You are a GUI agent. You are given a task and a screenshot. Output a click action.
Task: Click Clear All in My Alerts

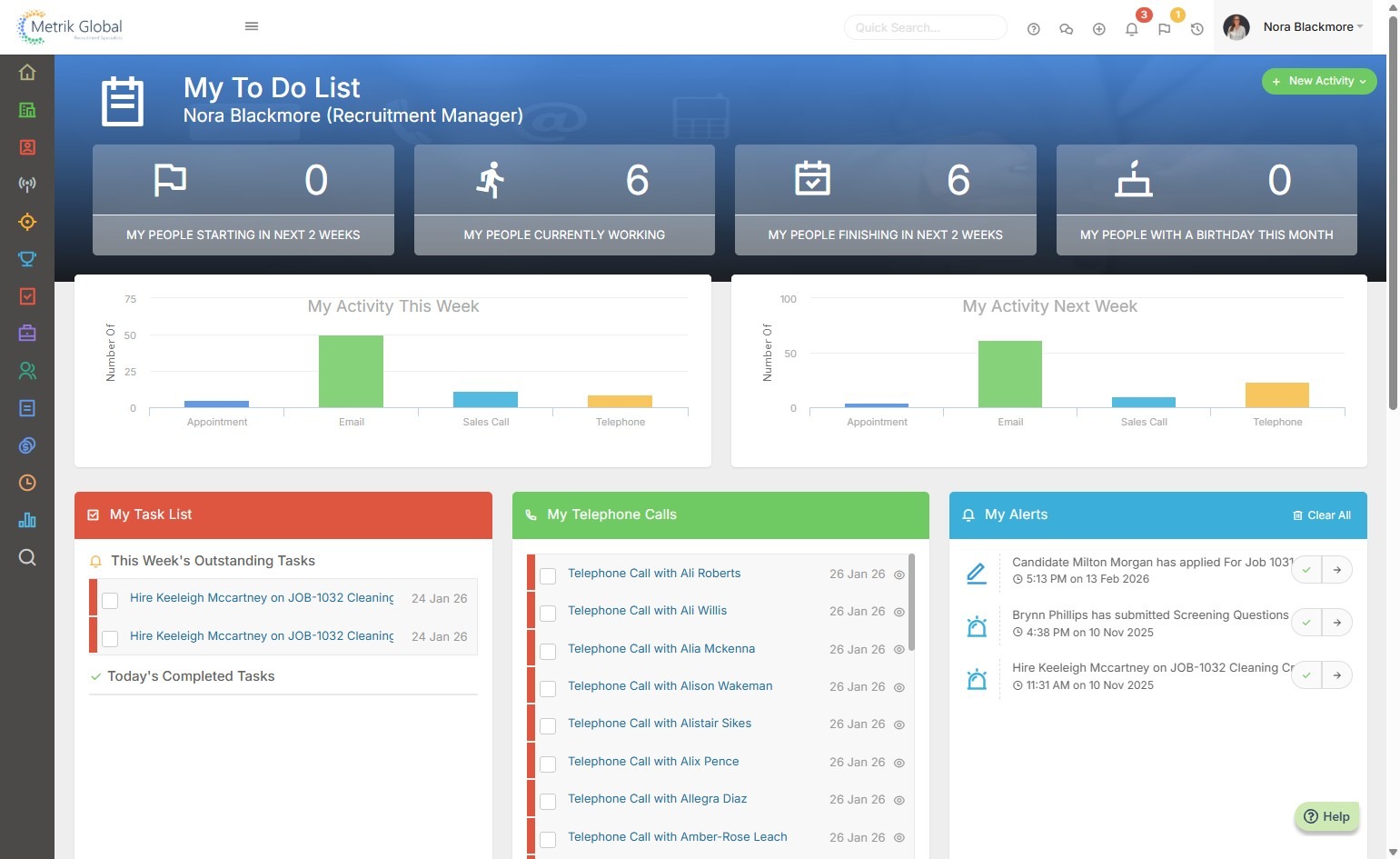[1322, 515]
